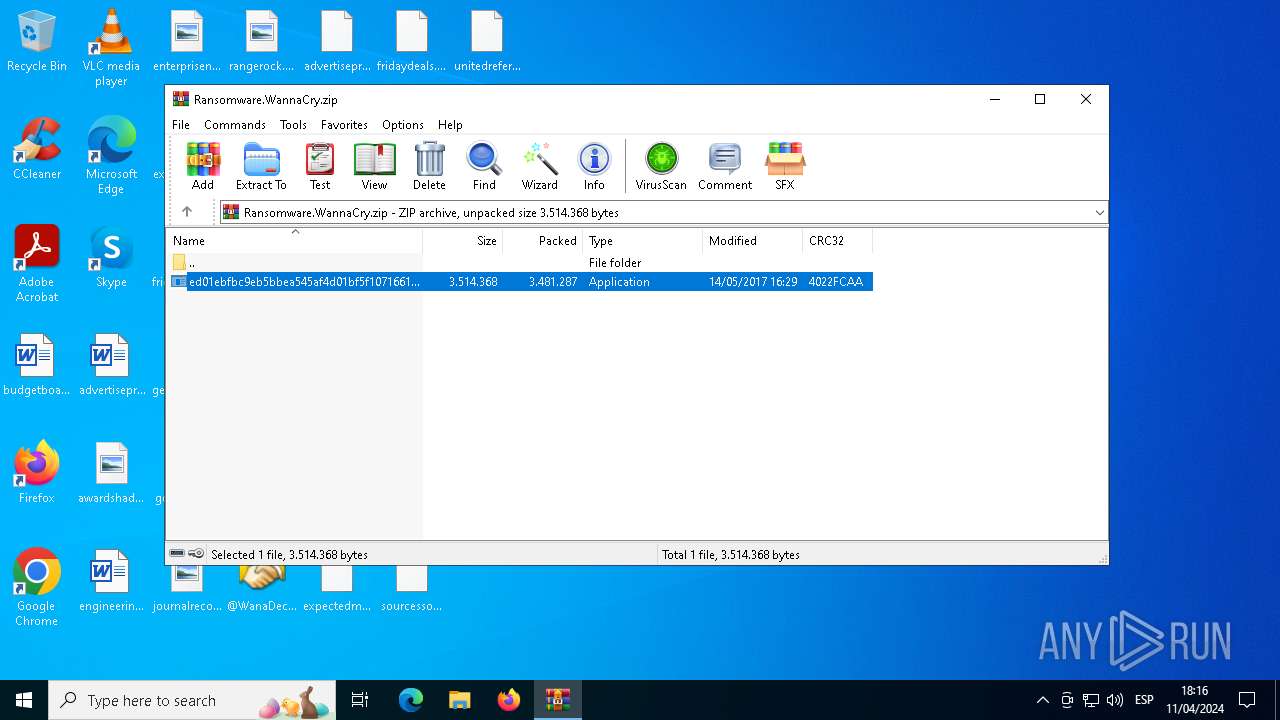Viewport: 1280px width, 720px height.
Task: Open the @WanaDec desktop icon
Action: (x=262, y=588)
